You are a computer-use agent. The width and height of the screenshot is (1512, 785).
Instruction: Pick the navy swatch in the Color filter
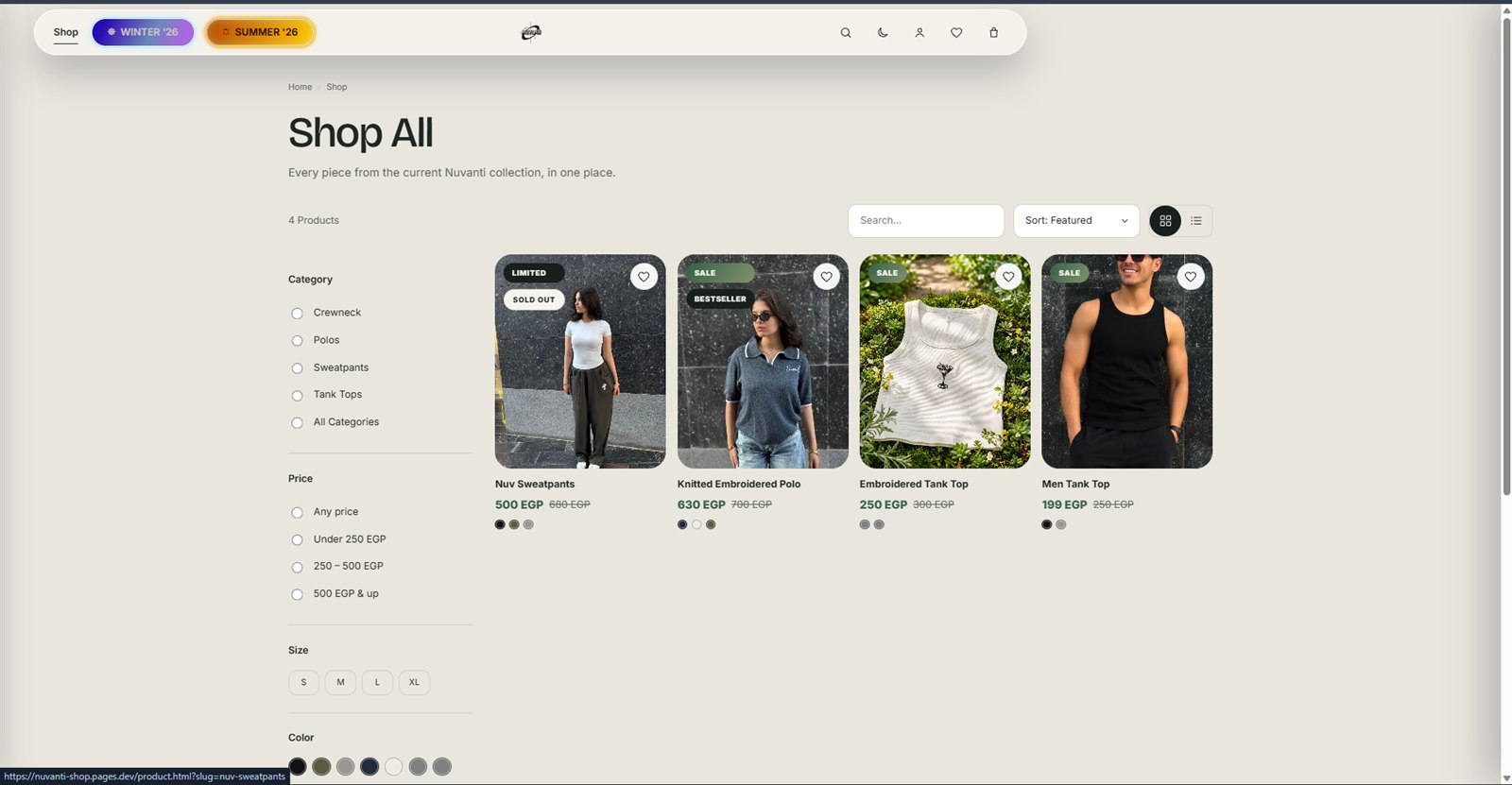pyautogui.click(x=369, y=766)
